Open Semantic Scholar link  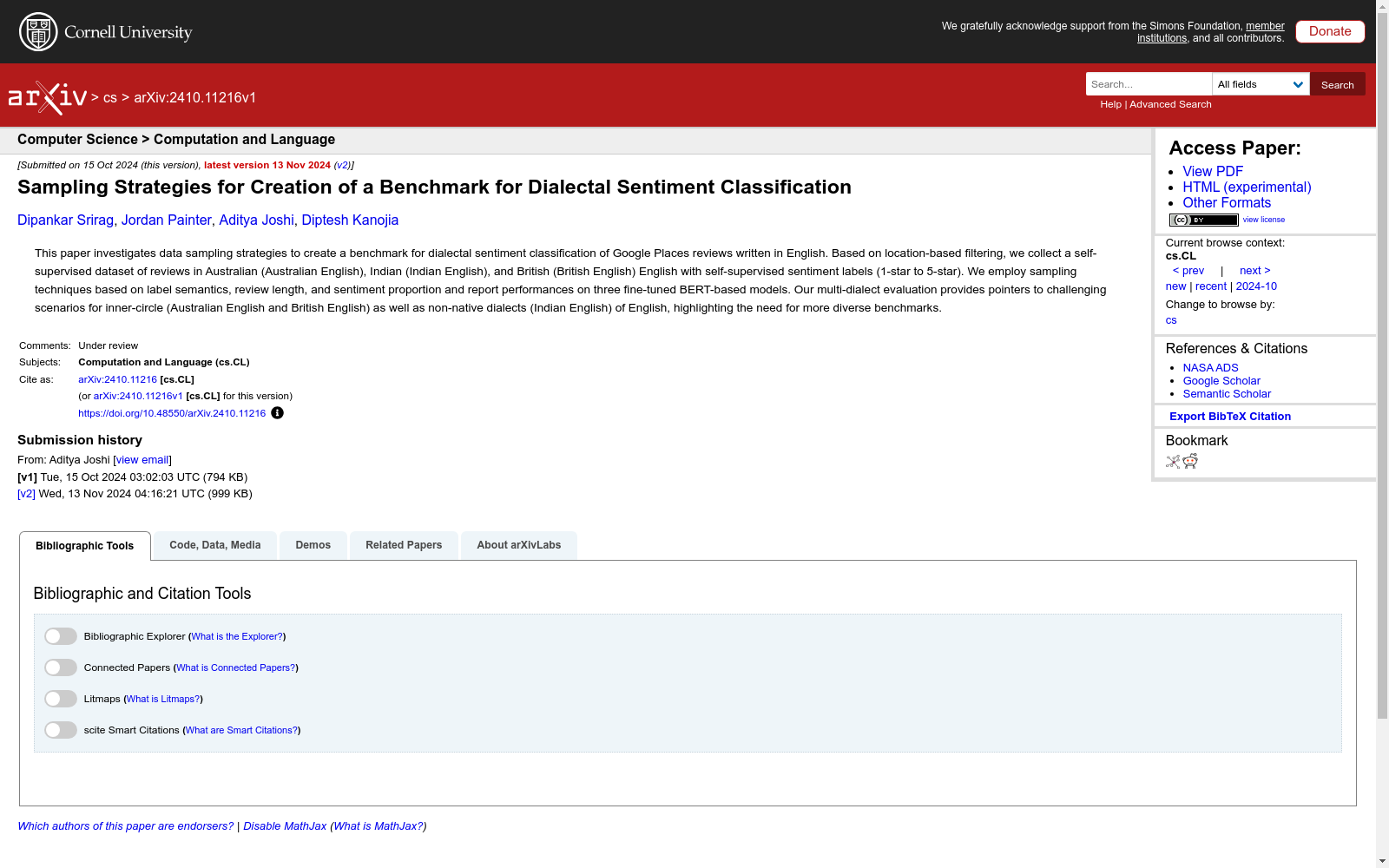coord(1227,394)
